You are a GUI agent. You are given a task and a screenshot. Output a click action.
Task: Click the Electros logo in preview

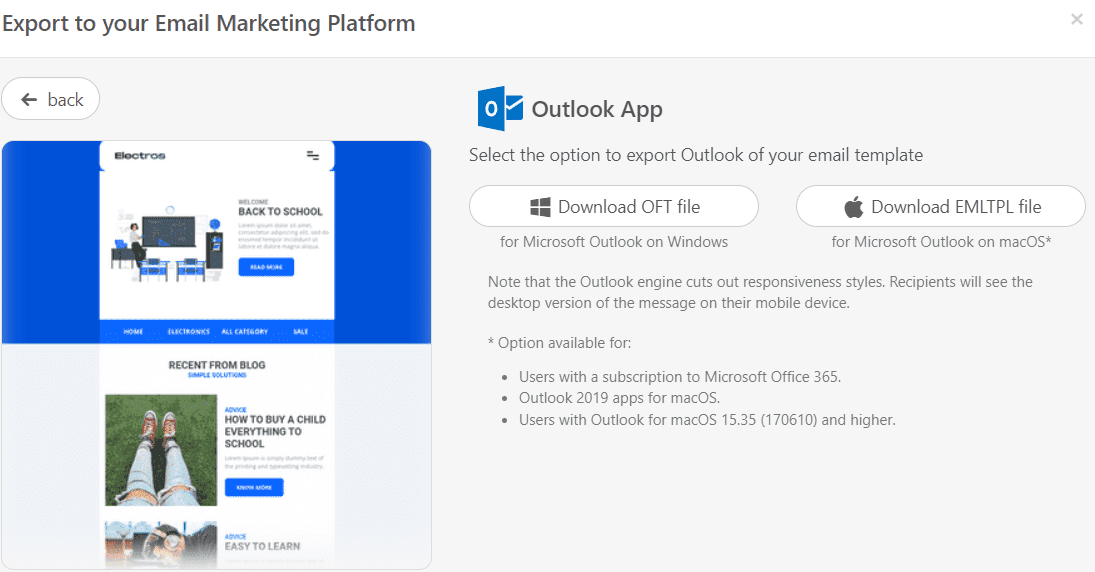click(140, 156)
